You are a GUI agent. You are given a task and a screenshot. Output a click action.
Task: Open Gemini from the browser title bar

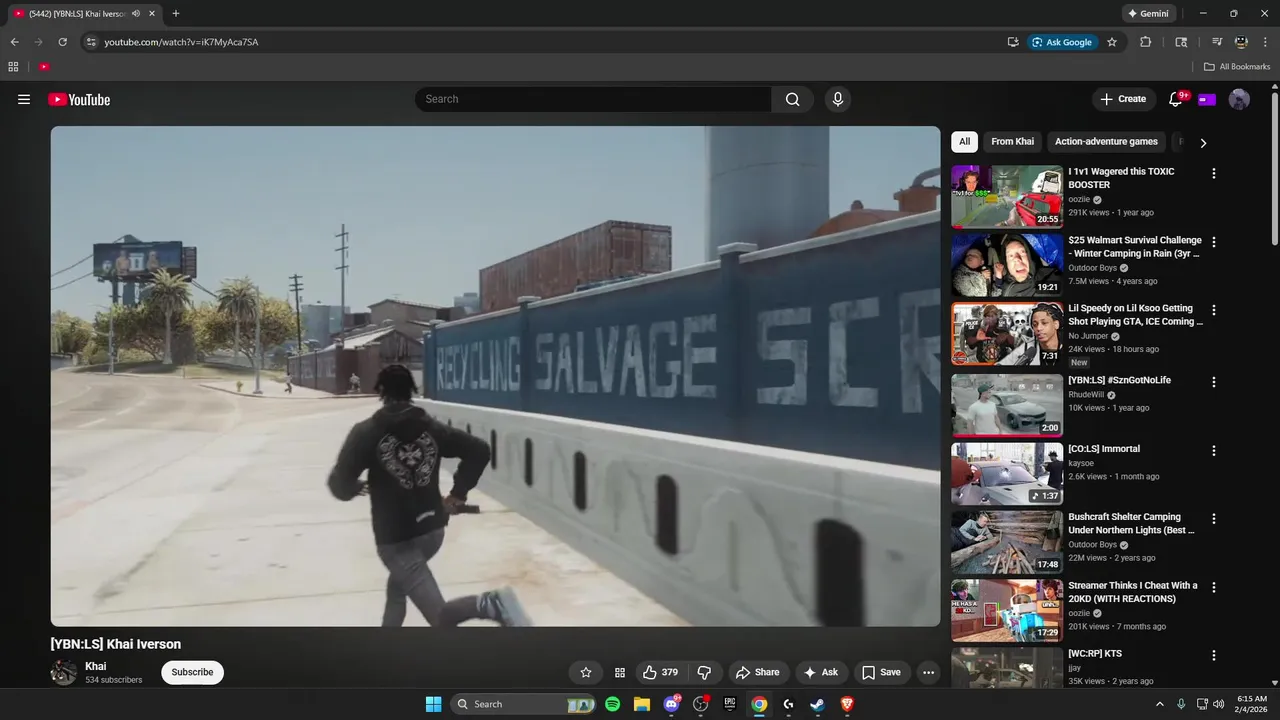click(x=1148, y=13)
